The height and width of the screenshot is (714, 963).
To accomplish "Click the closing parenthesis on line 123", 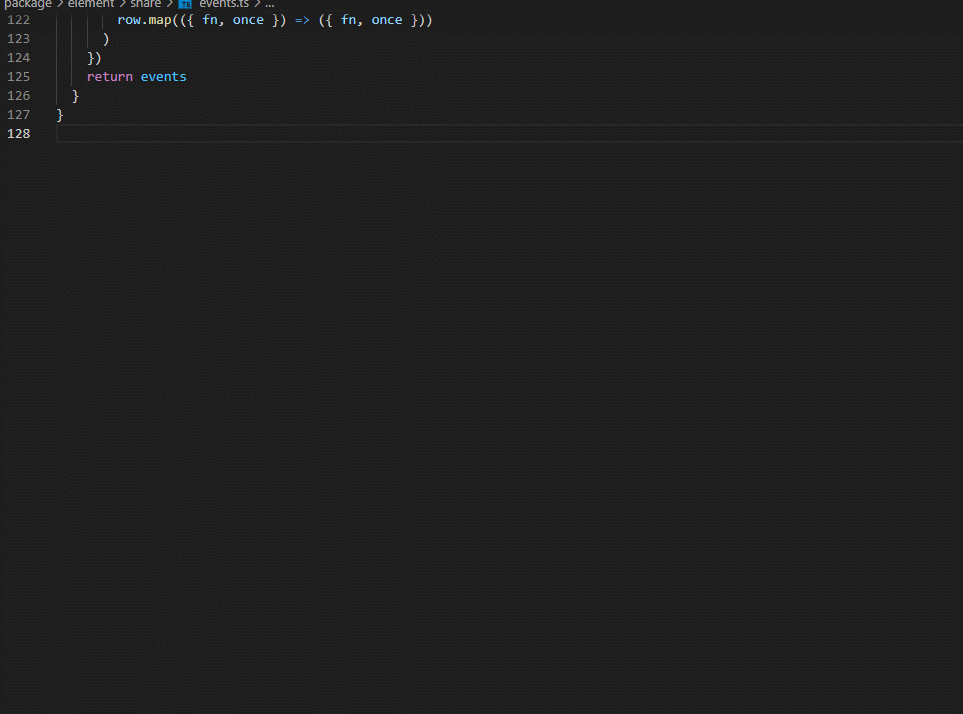I will click(105, 38).
